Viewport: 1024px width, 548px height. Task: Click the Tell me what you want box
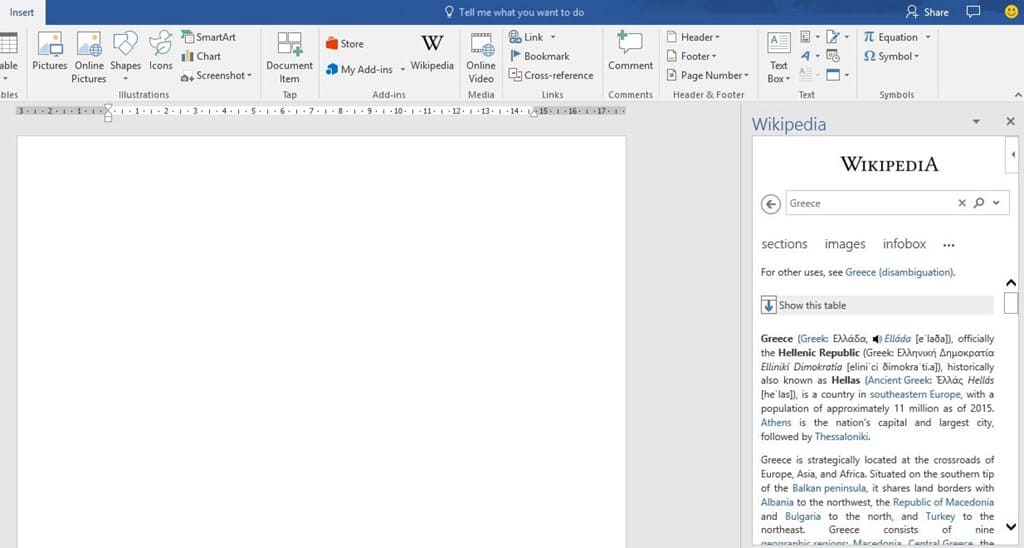(514, 12)
